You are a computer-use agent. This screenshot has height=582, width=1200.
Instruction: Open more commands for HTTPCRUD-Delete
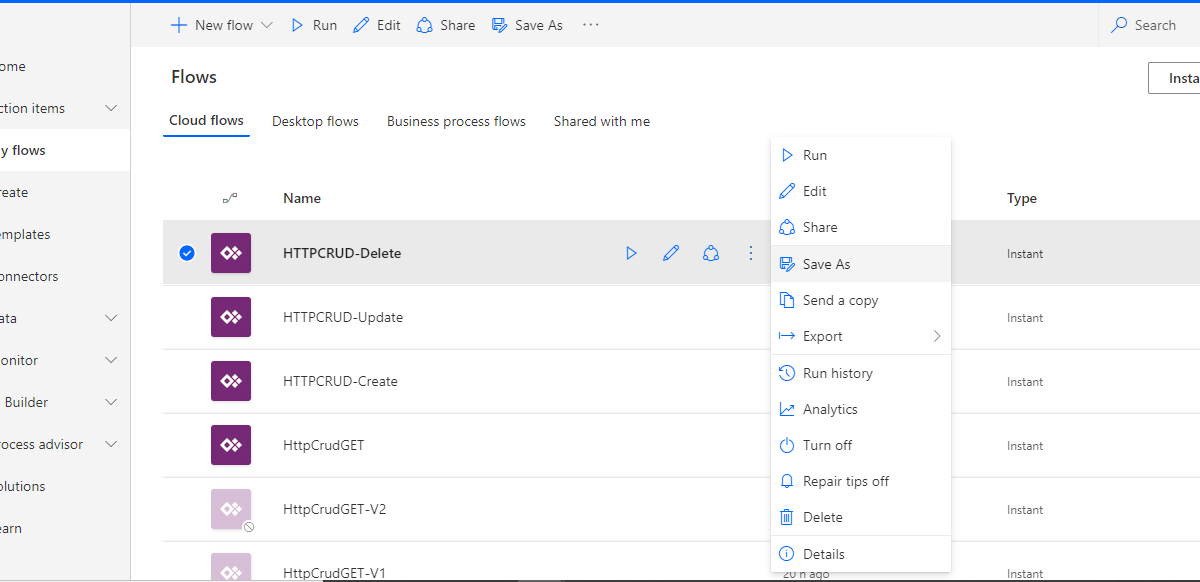[751, 252]
